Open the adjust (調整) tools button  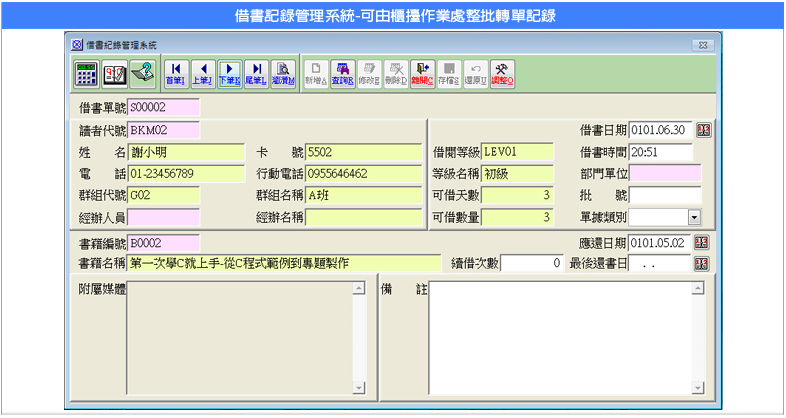(504, 72)
